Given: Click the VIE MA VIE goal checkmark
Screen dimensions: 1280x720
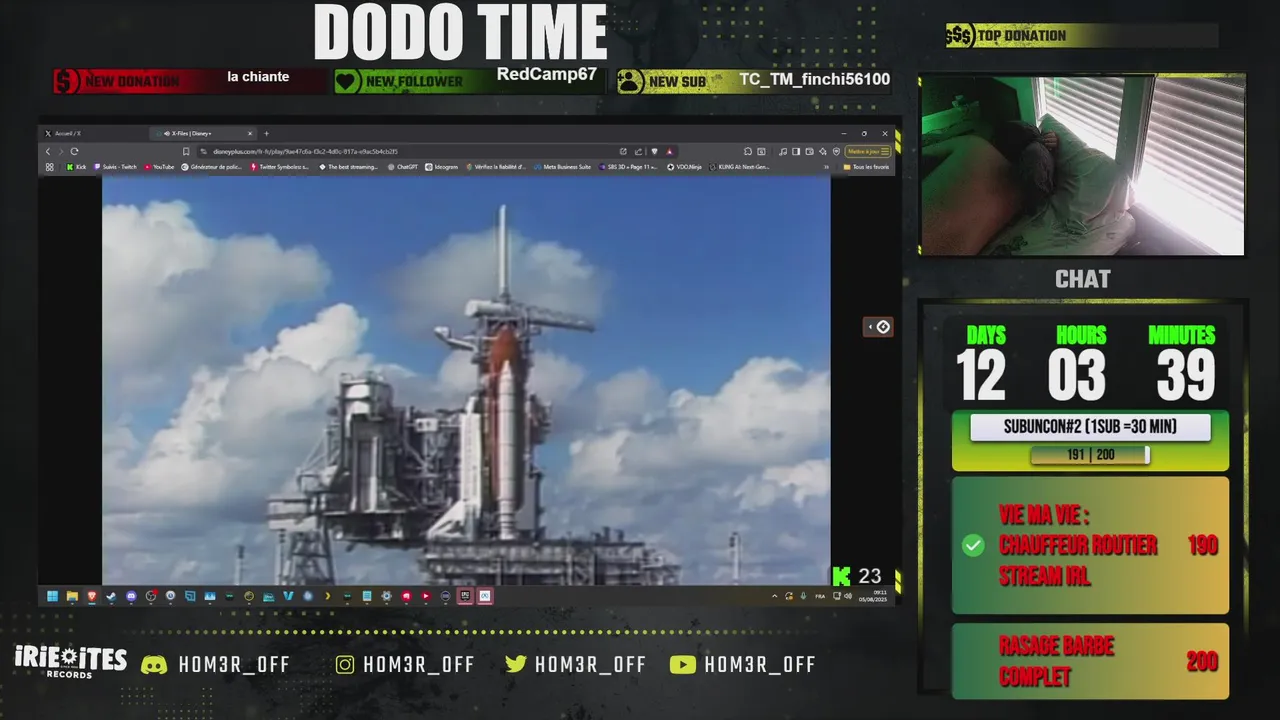Looking at the screenshot, I should 973,545.
